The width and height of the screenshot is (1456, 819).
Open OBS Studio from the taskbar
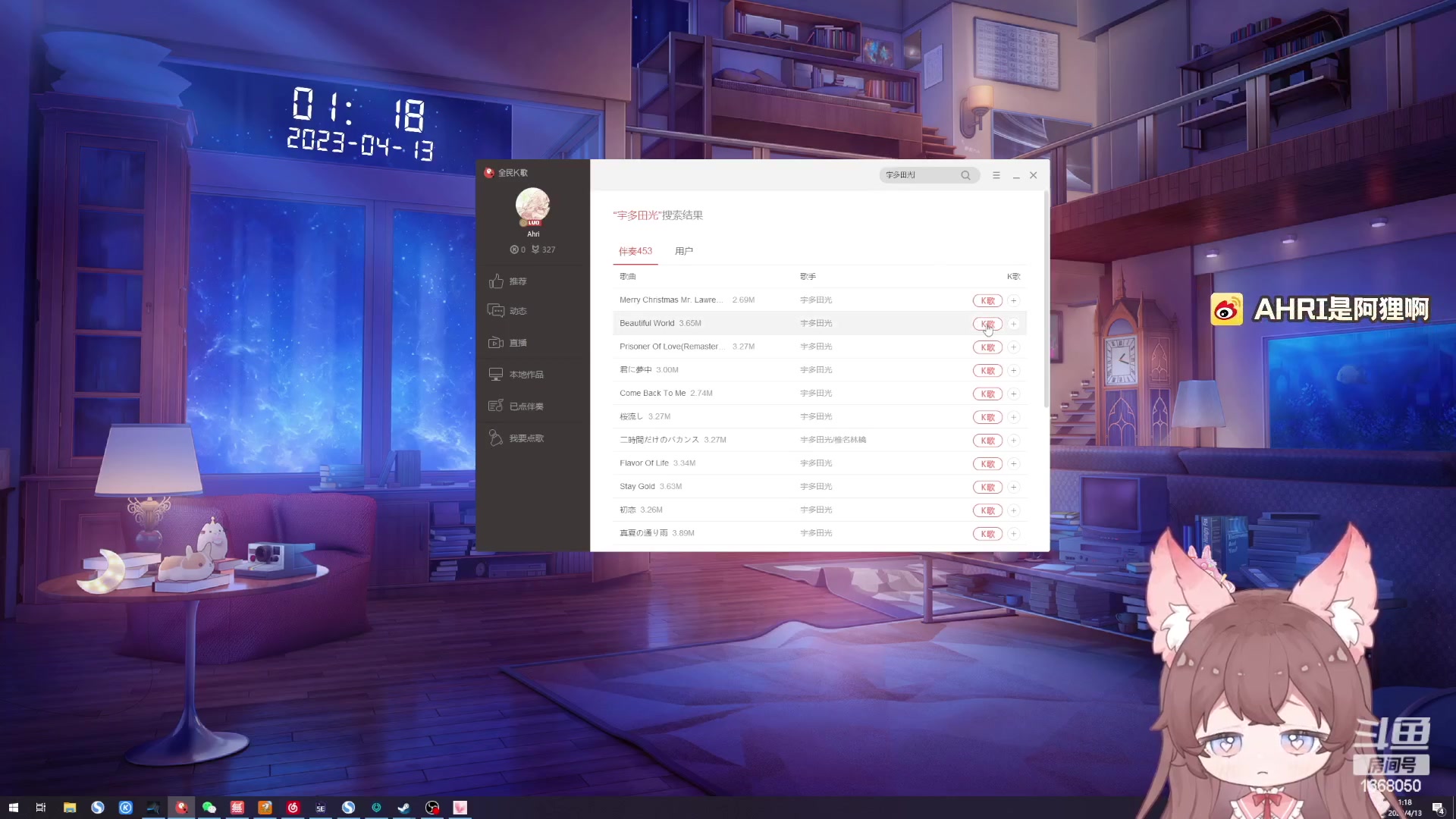(x=432, y=808)
